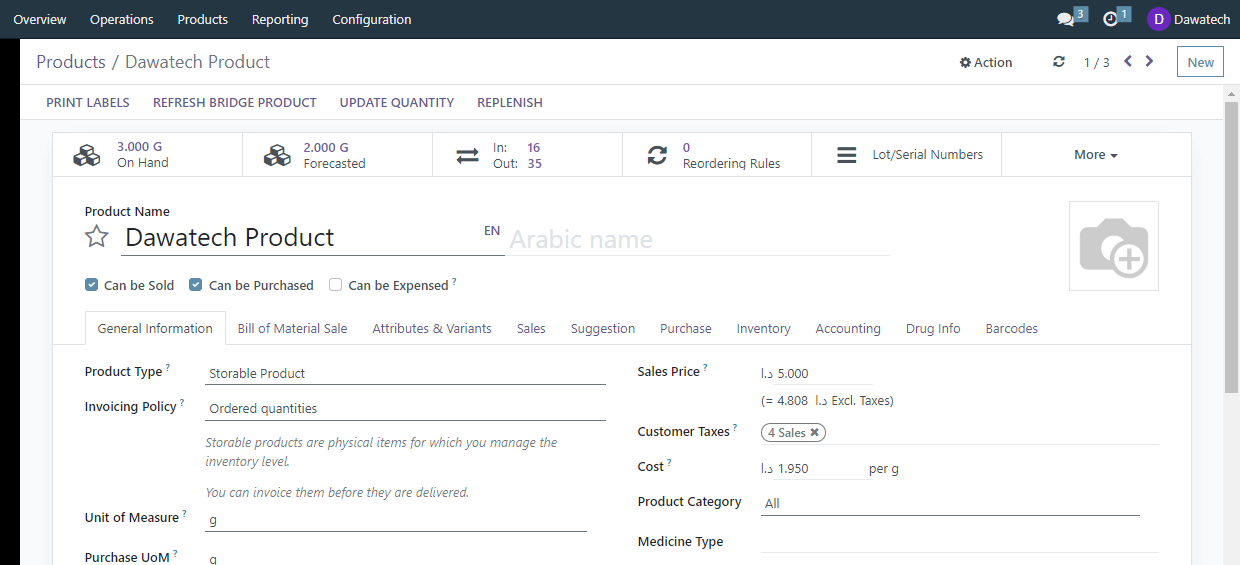Open the Invoicing Policy dropdown
1240x565 pixels.
click(405, 408)
